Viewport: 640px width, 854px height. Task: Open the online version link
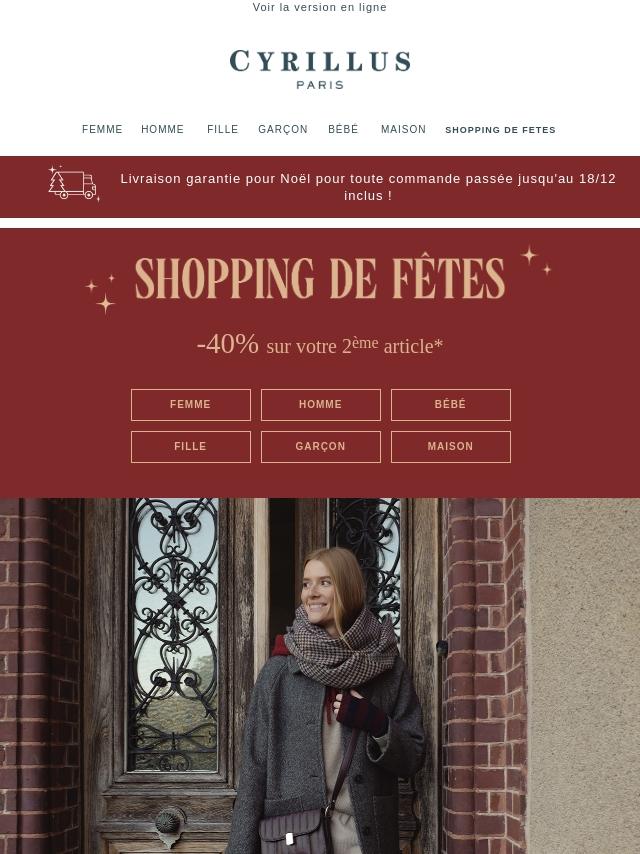click(320, 7)
